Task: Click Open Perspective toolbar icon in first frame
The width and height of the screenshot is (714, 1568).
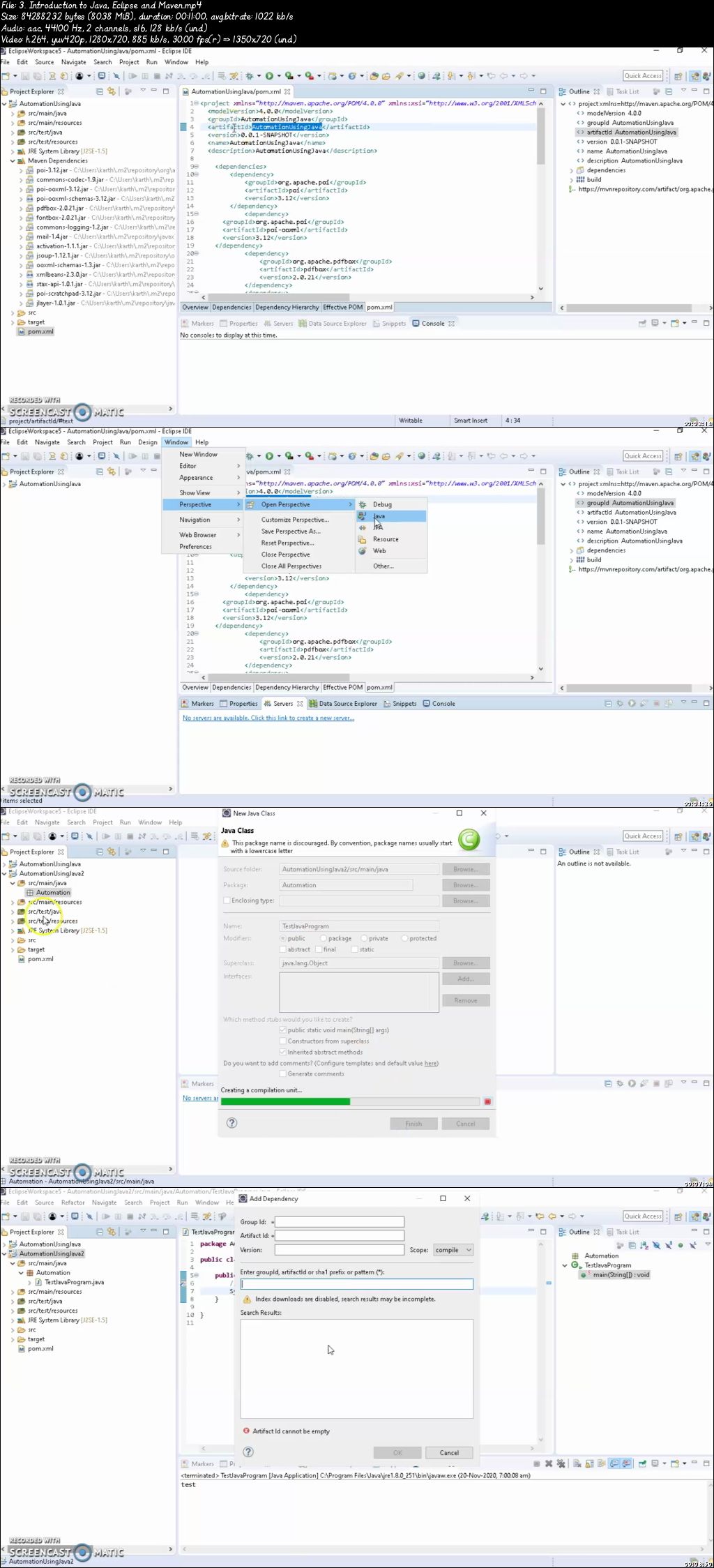Action: 678,76
